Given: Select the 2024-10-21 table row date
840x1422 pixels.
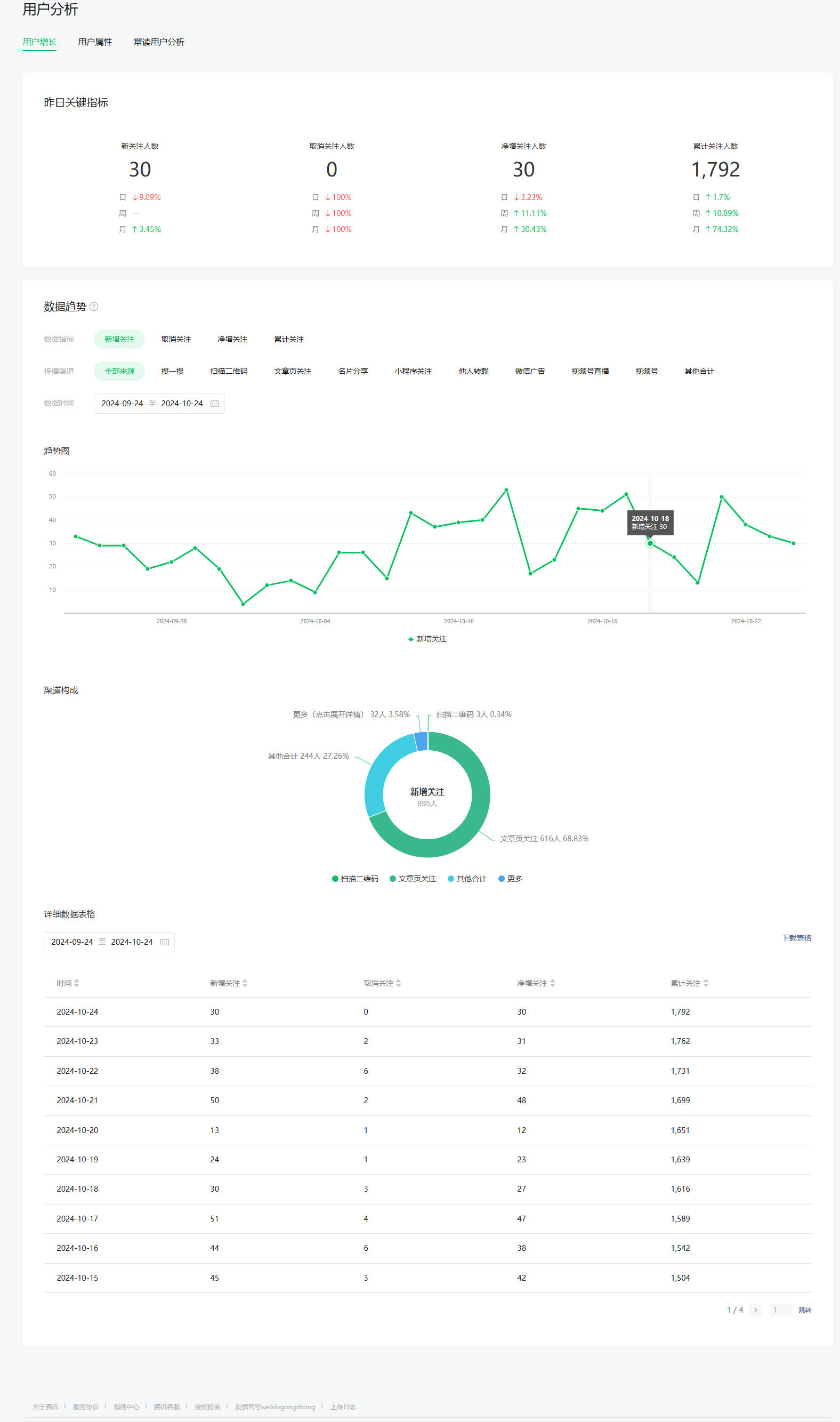Looking at the screenshot, I should 77,1101.
